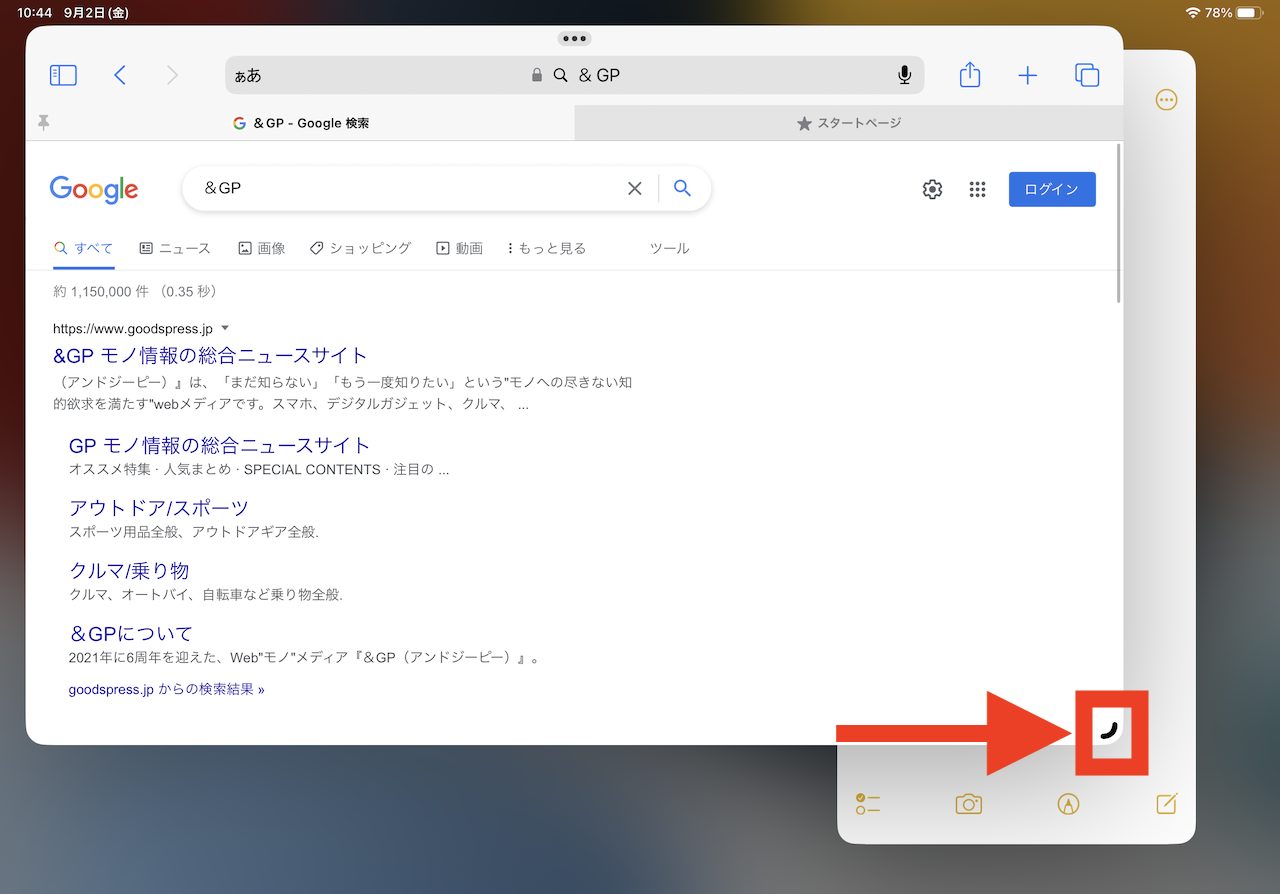Compose a new note in Notes

(x=1167, y=803)
